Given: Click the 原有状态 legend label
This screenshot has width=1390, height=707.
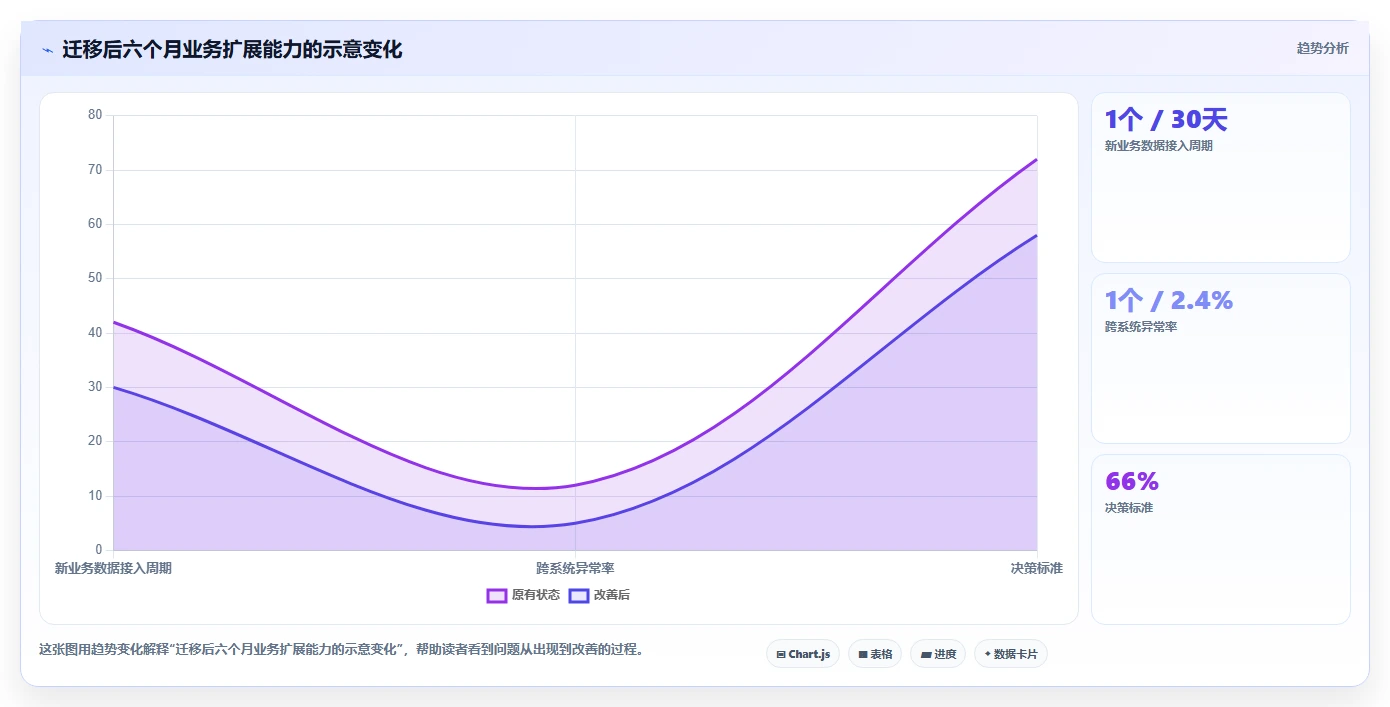Looking at the screenshot, I should [x=536, y=595].
